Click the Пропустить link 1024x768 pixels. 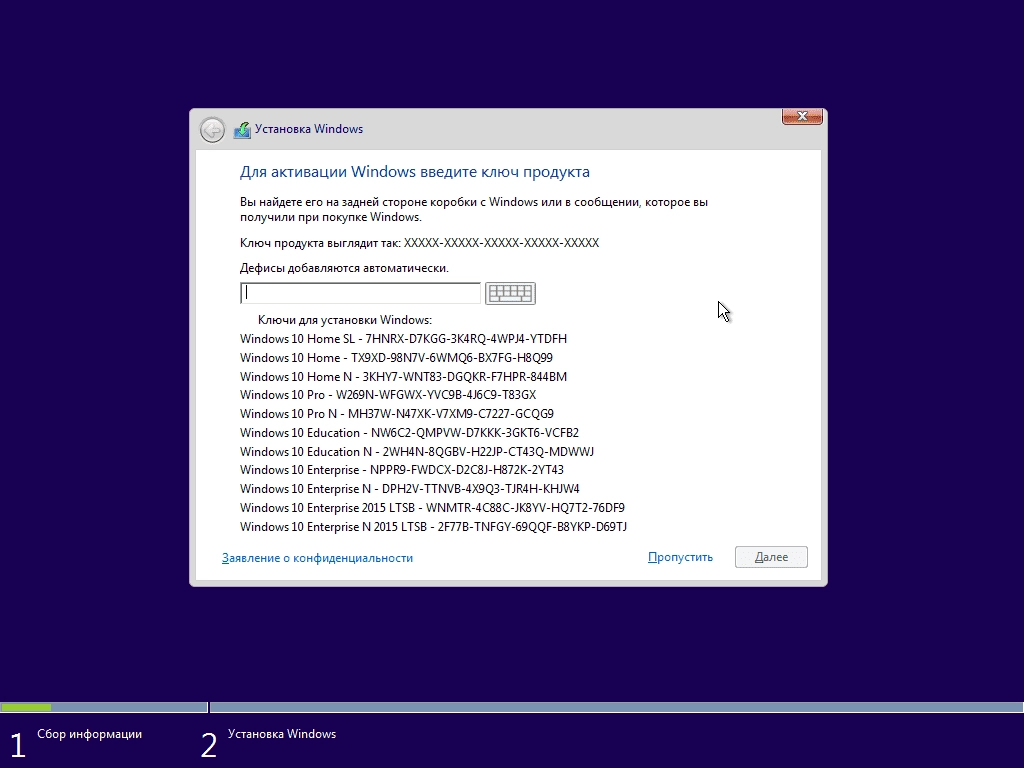click(x=680, y=557)
